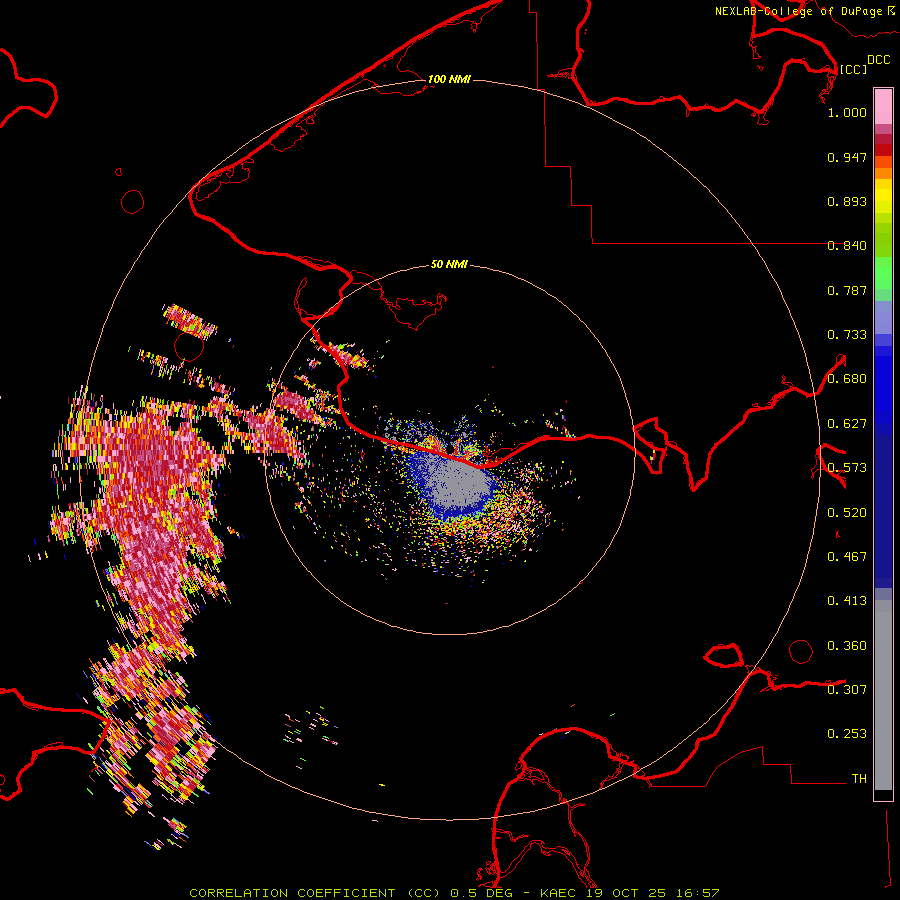The image size is (900, 900).
Task: Click the 0.893 legend value
Action: tap(847, 201)
